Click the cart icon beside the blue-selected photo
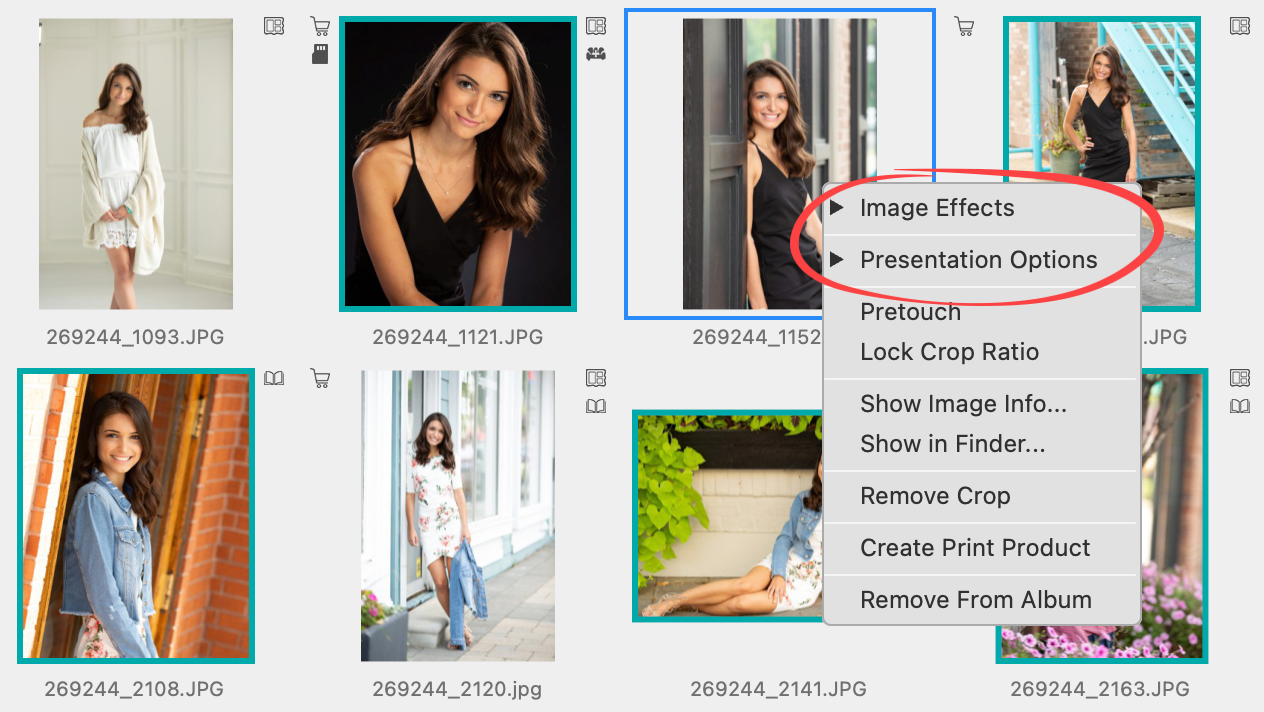The width and height of the screenshot is (1264, 712). [x=964, y=26]
